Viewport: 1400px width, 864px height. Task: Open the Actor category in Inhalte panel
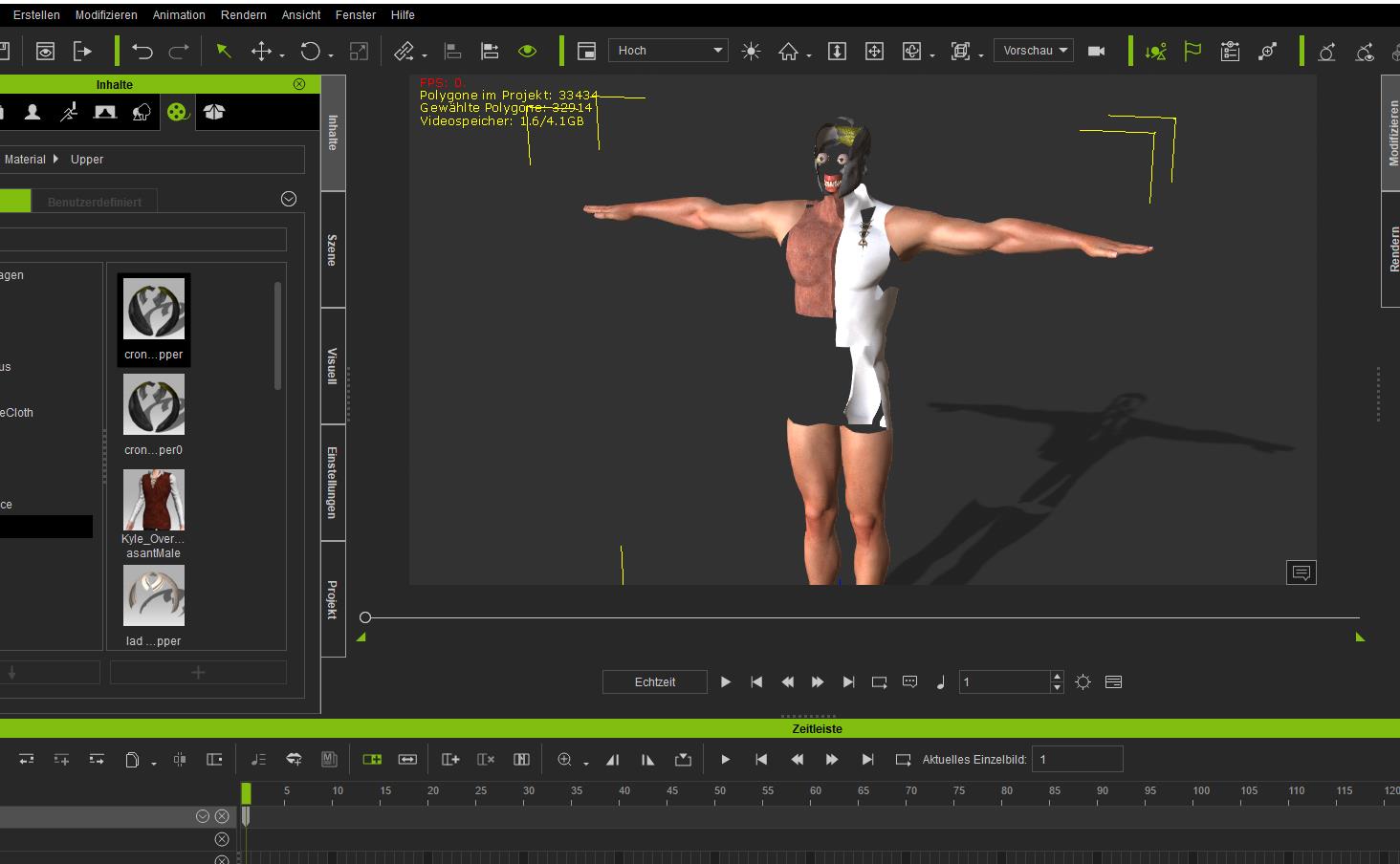[x=33, y=113]
